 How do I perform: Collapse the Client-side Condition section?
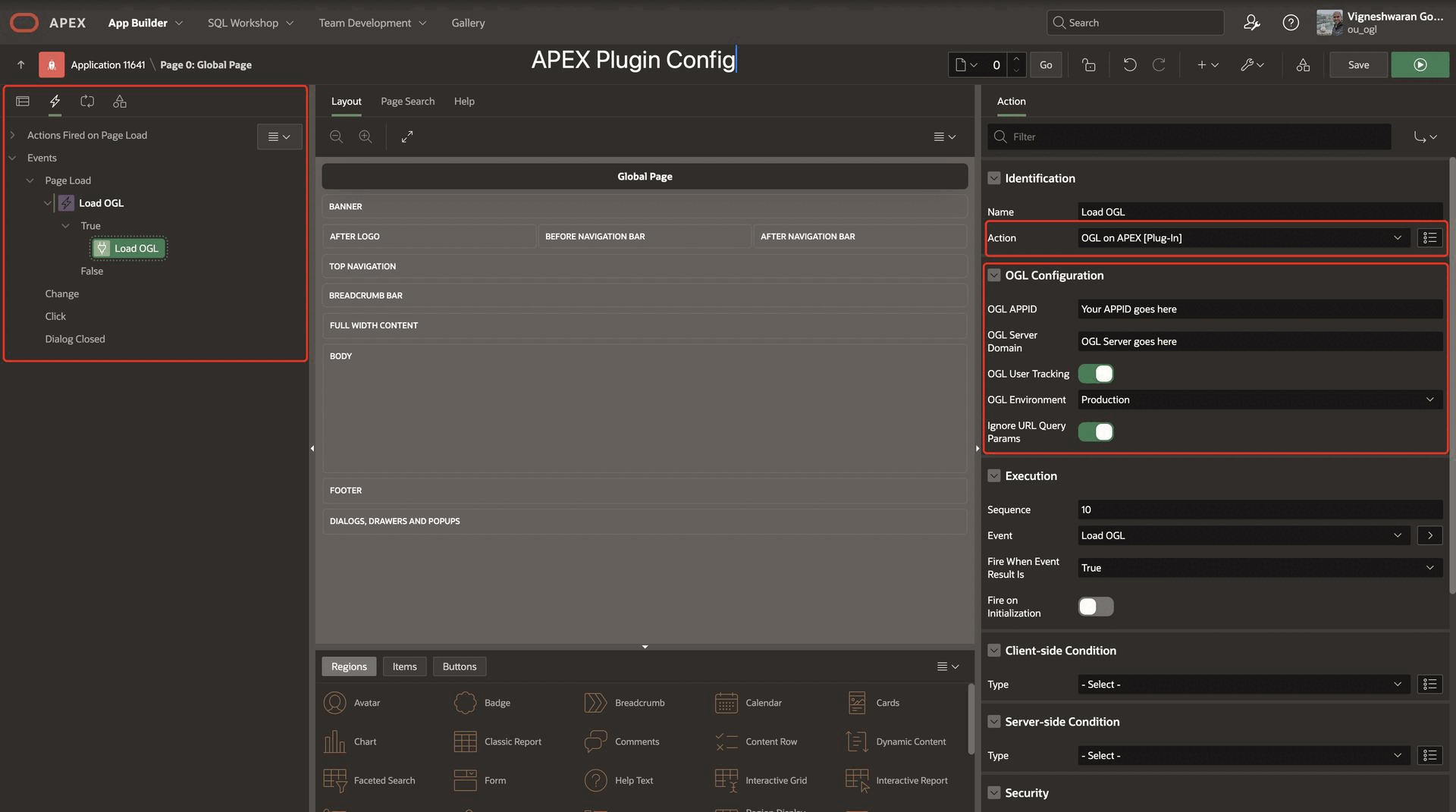[x=993, y=651]
